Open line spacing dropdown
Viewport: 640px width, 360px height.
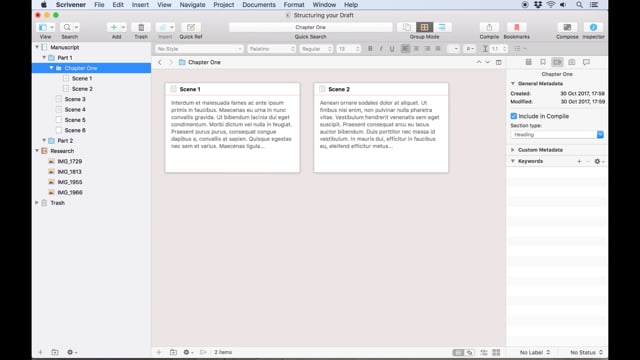pos(495,49)
